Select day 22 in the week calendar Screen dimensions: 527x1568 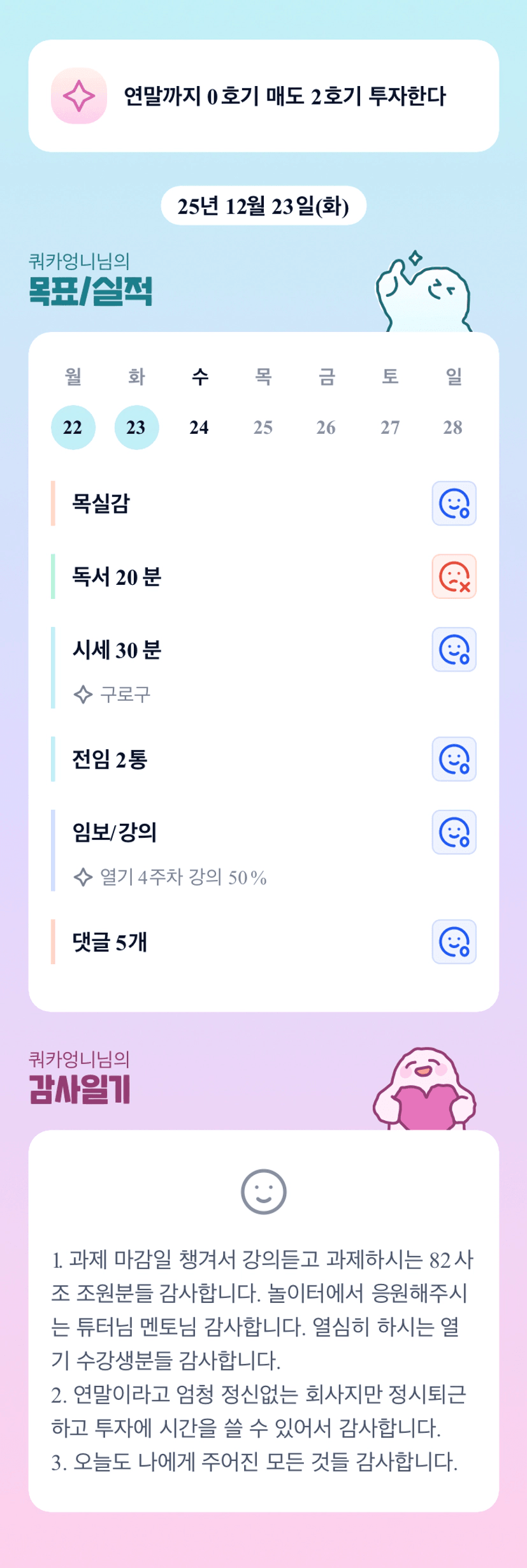coord(73,428)
